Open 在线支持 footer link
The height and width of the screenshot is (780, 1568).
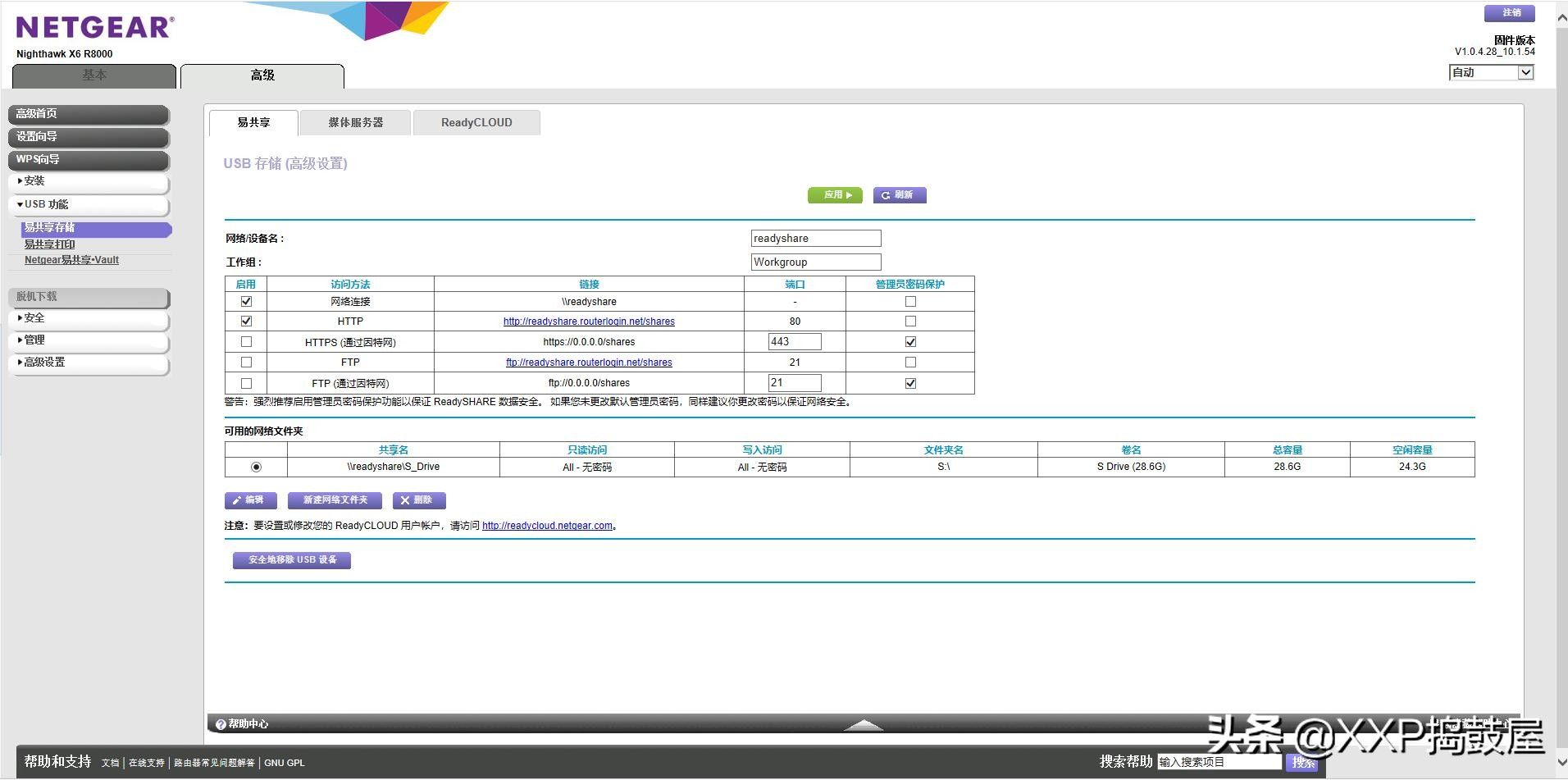pyautogui.click(x=146, y=763)
